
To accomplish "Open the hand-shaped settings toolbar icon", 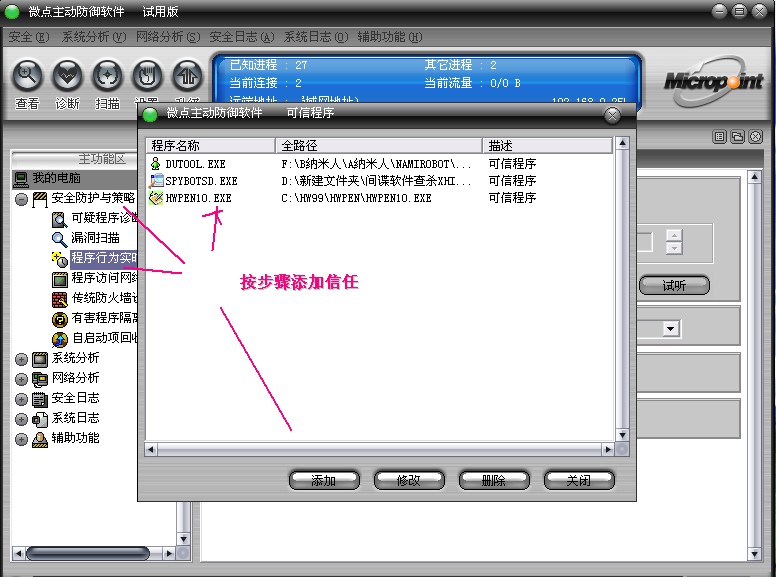I will [147, 76].
